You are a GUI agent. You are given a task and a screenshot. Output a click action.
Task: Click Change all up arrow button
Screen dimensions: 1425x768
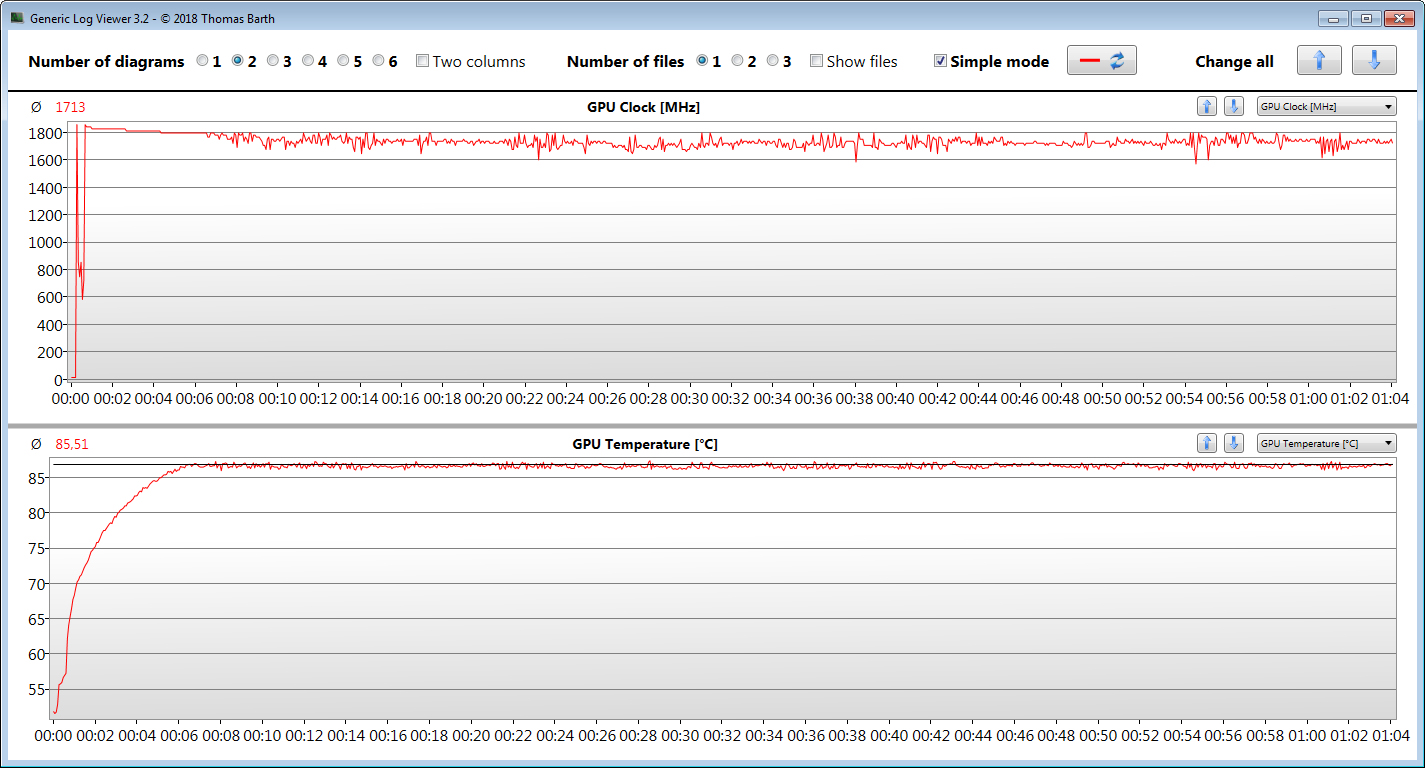point(1319,61)
